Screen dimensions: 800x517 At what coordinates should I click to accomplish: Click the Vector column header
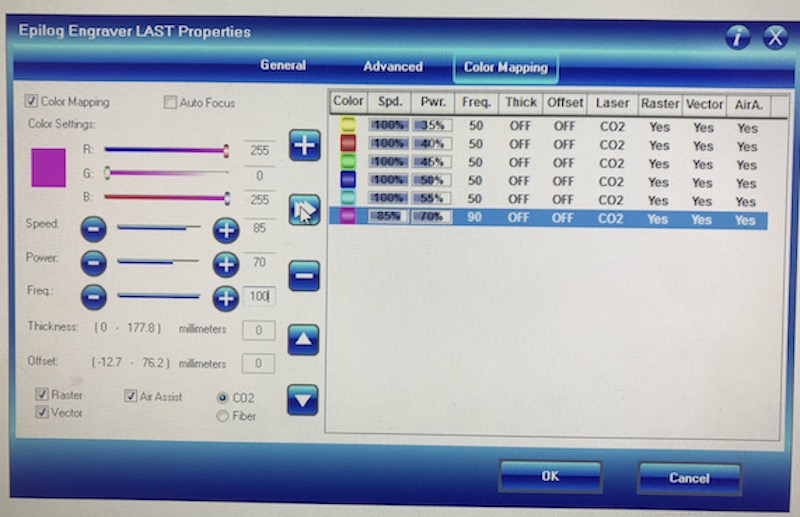pos(704,105)
